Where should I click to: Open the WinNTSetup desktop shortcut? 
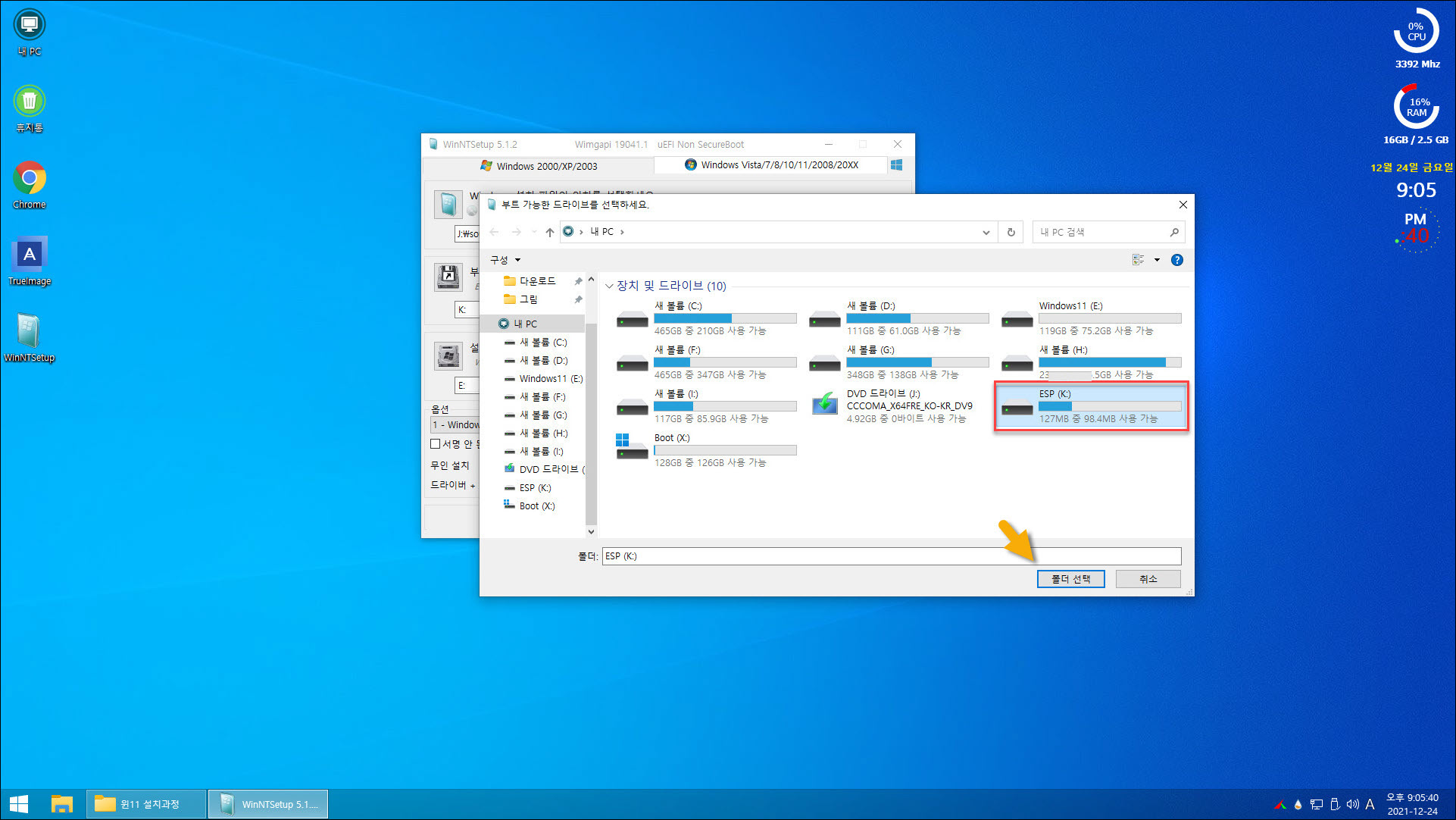[x=29, y=337]
